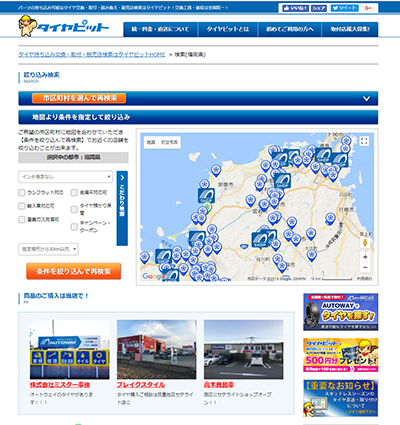Click the Facebook like button
The height and width of the screenshot is (425, 400).
(295, 8)
